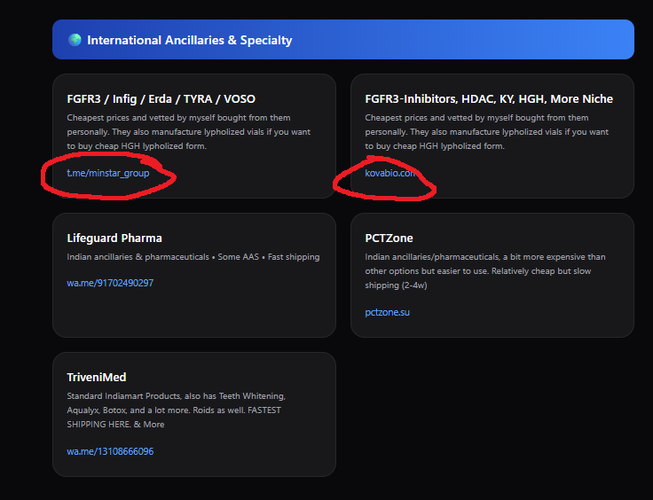Click the Lifeguard Pharma description text
The height and width of the screenshot is (500, 653).
(193, 257)
